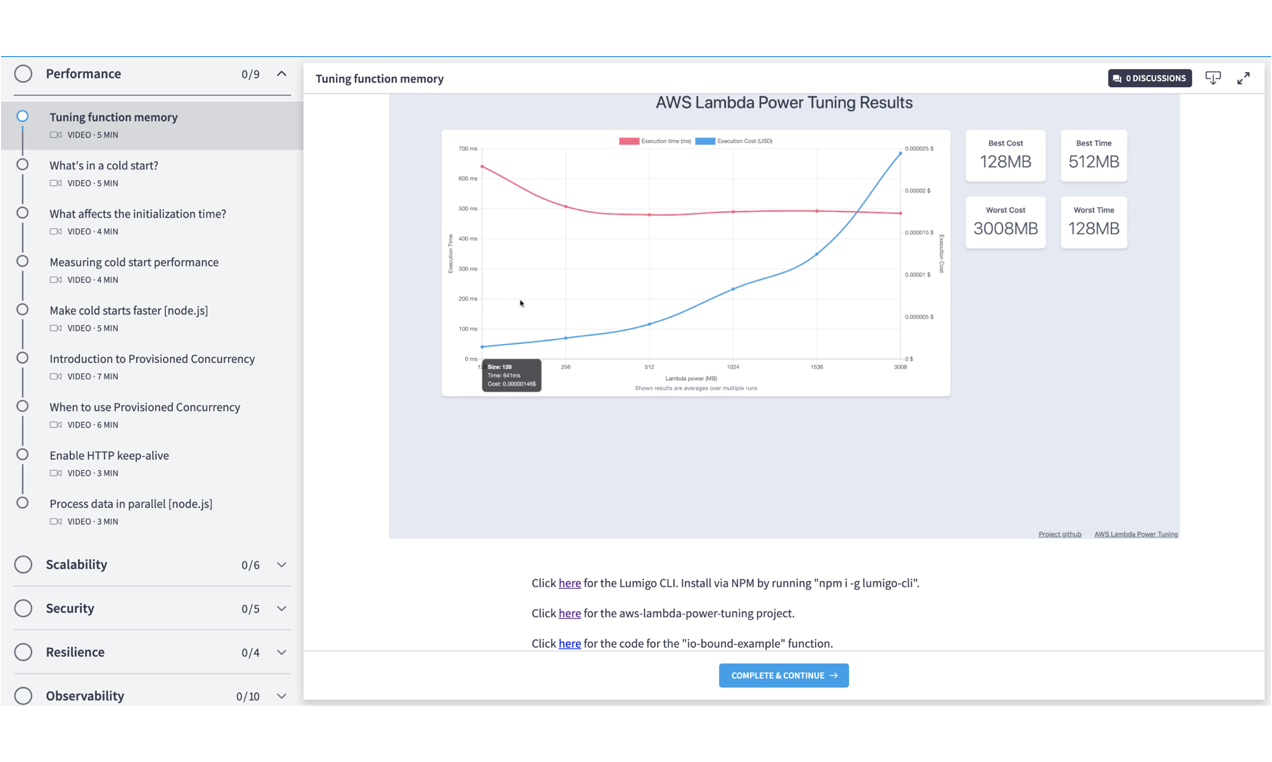Click video icon under Tuning function memory
This screenshot has width=1272, height=762.
click(x=56, y=135)
